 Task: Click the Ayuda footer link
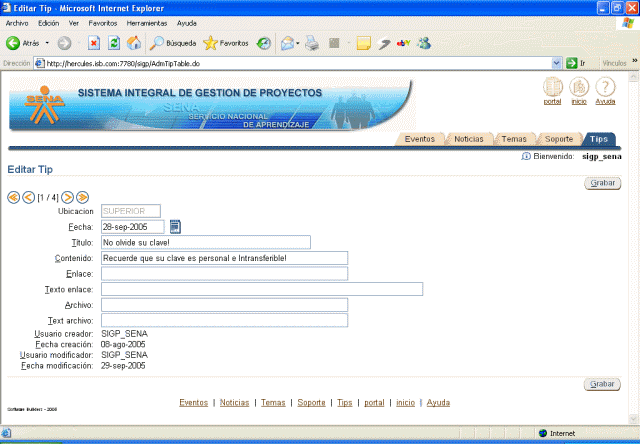click(438, 403)
